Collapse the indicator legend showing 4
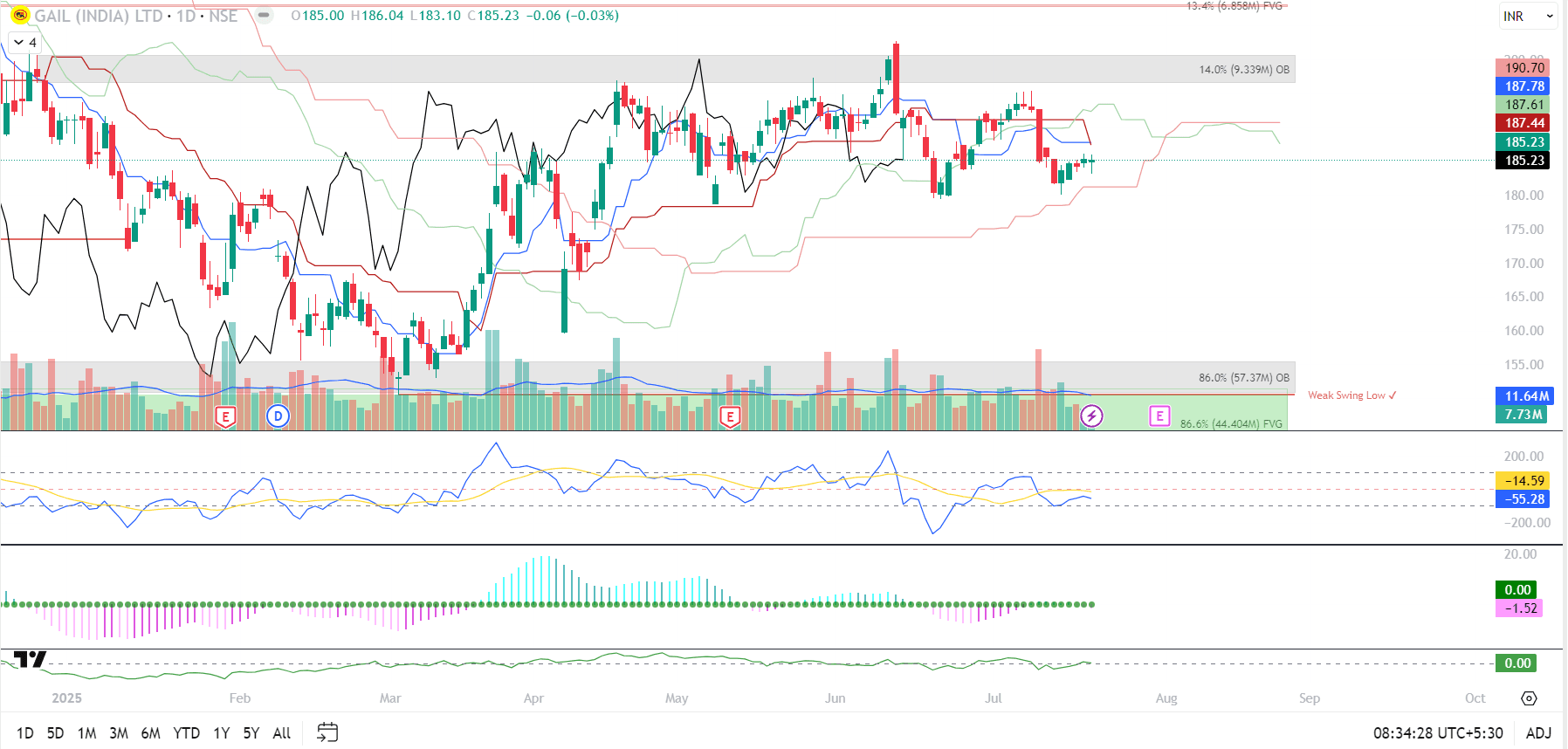 click(24, 42)
